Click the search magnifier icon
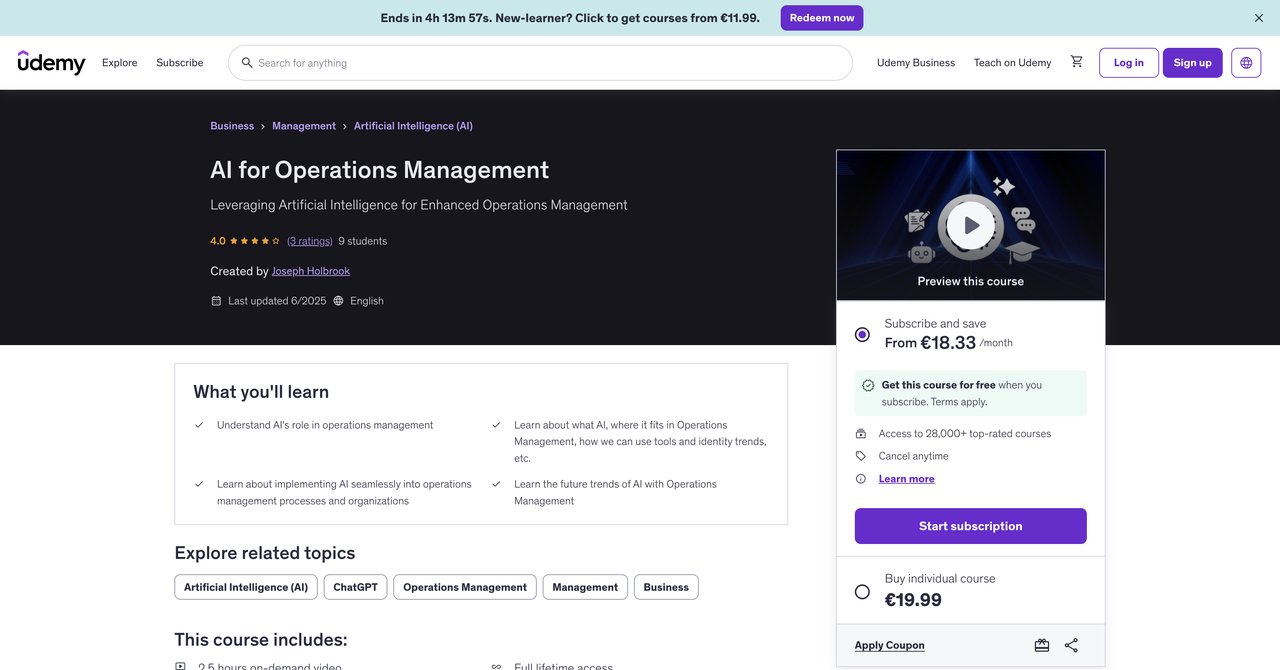Viewport: 1280px width, 670px height. pos(247,63)
